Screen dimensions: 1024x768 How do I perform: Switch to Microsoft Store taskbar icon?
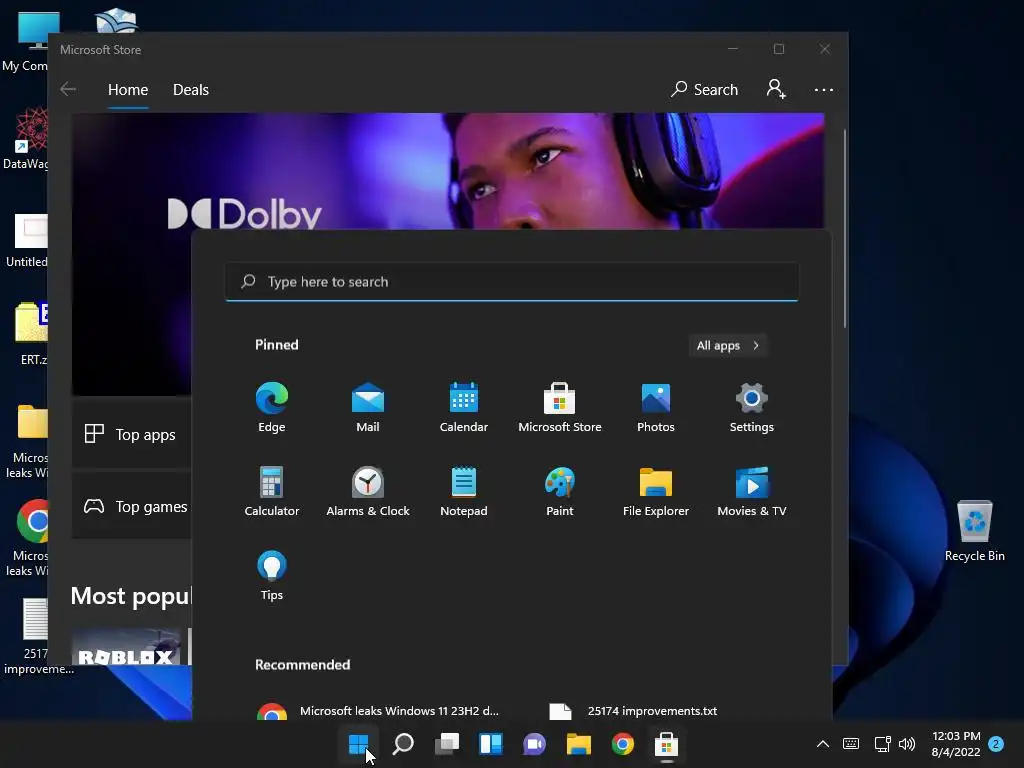pyautogui.click(x=666, y=744)
